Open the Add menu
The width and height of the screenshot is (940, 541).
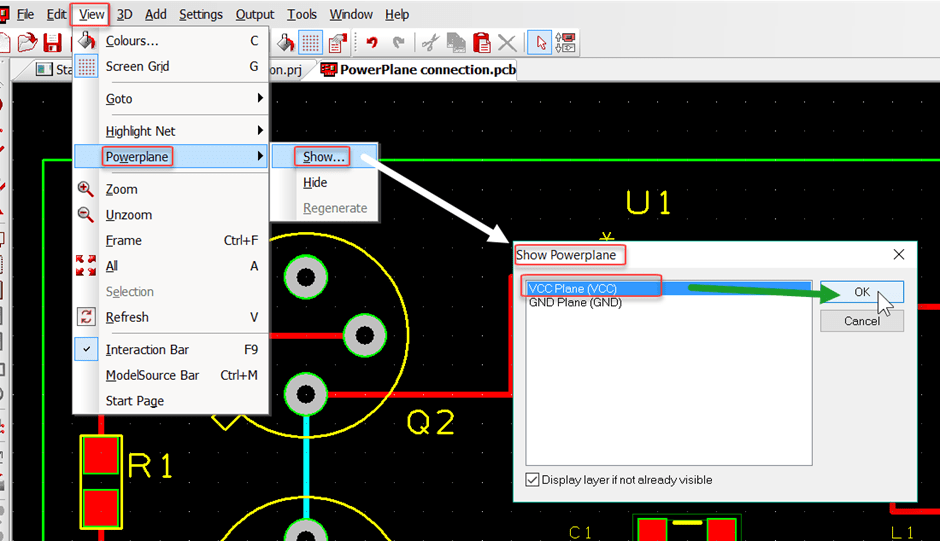pyautogui.click(x=155, y=14)
